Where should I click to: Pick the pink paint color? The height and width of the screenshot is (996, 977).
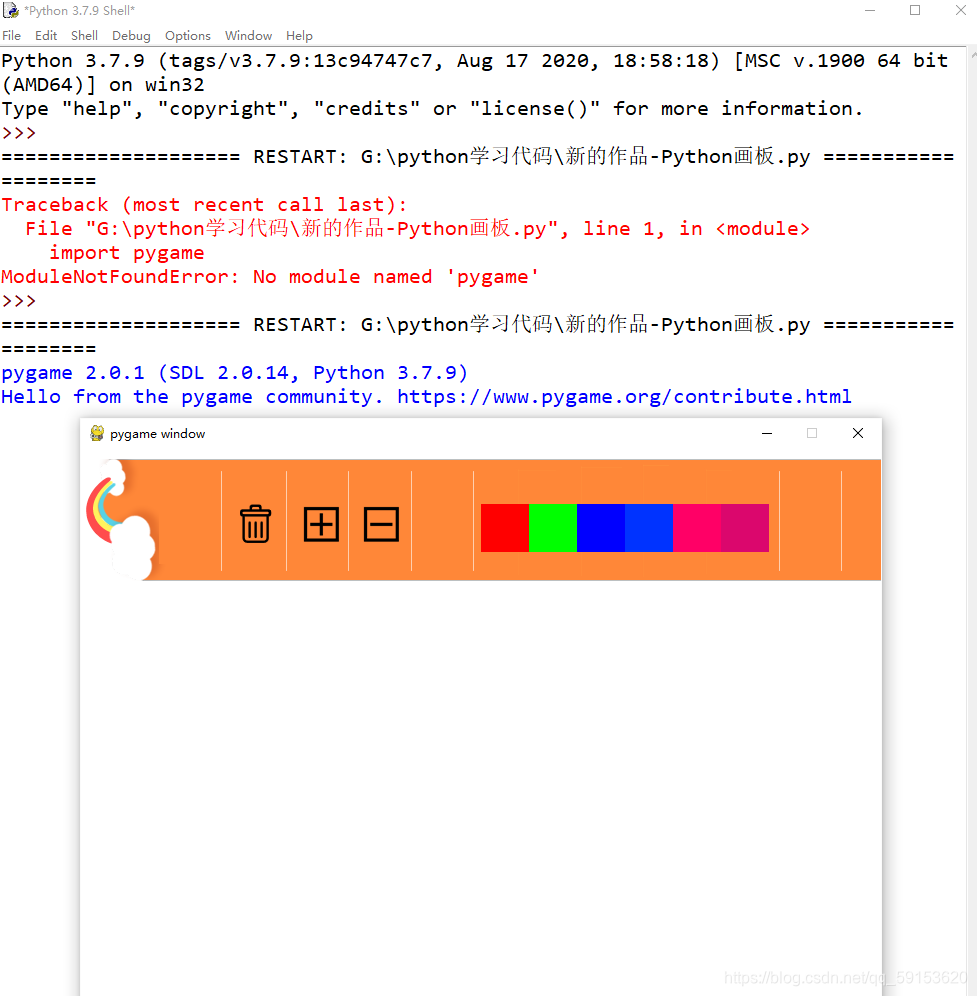(x=697, y=528)
